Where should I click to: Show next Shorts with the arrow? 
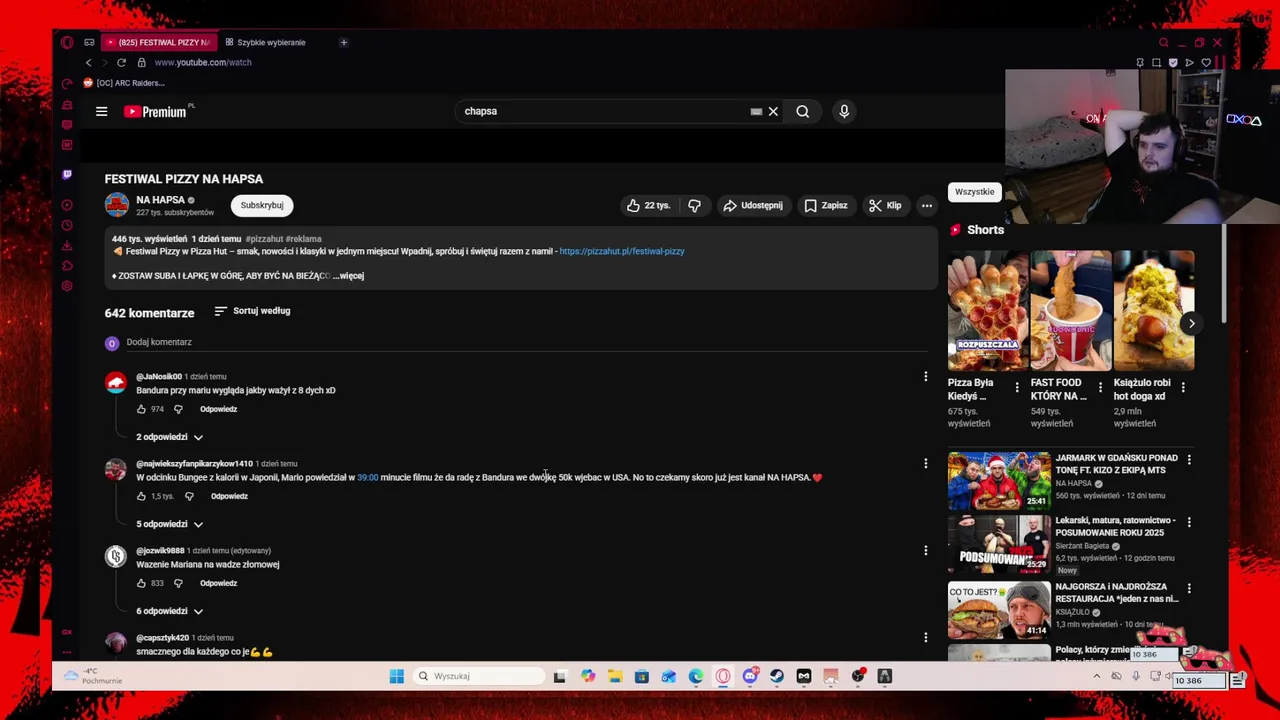(x=1191, y=323)
